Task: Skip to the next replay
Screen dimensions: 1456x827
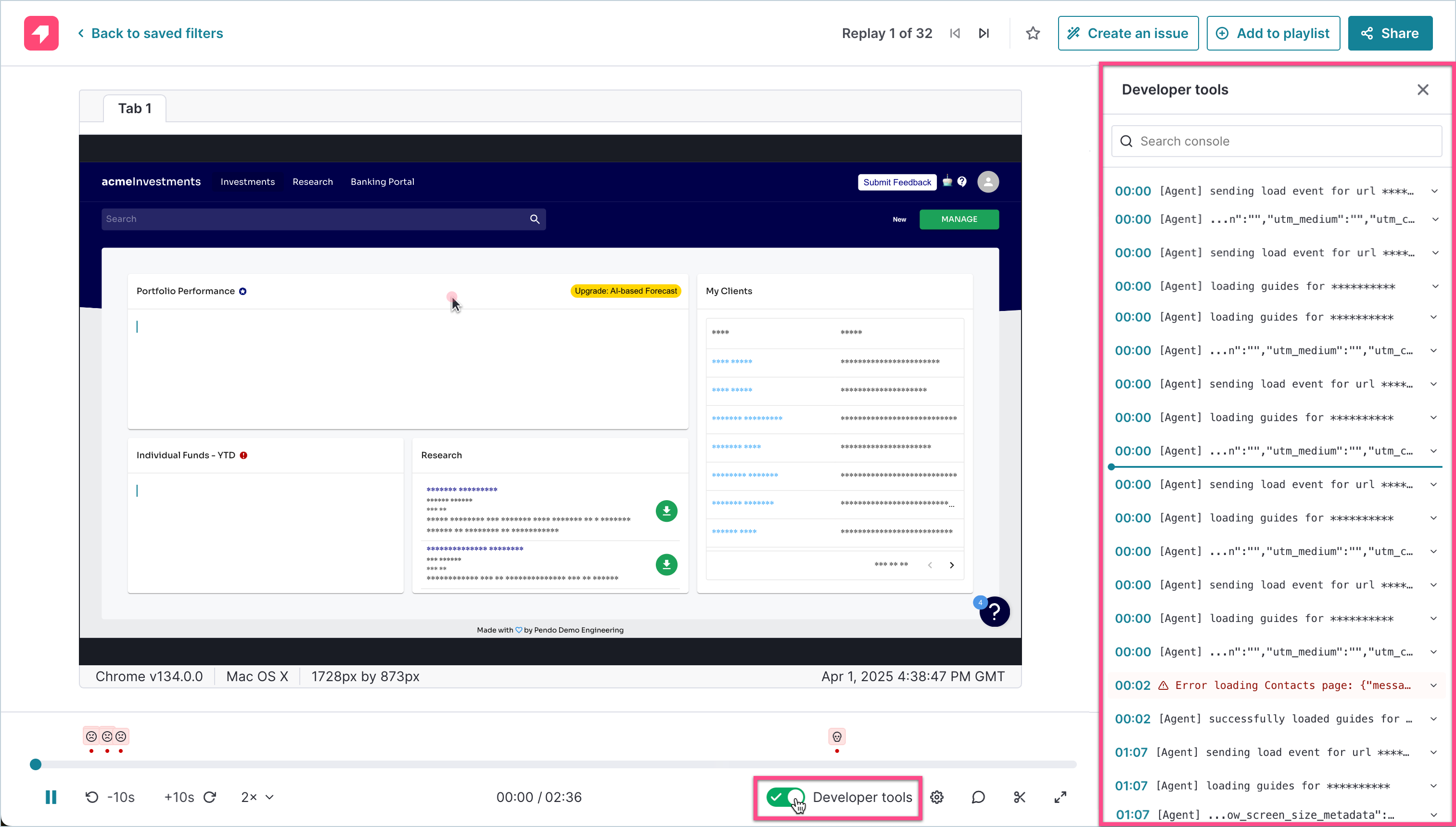Action: (x=984, y=34)
